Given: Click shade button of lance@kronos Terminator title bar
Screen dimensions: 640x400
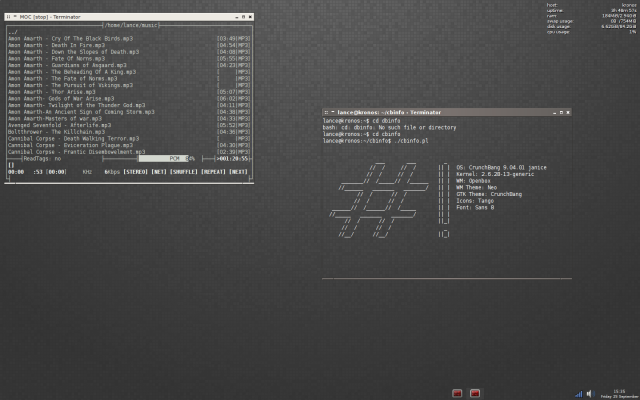Looking at the screenshot, I should tap(333, 112).
